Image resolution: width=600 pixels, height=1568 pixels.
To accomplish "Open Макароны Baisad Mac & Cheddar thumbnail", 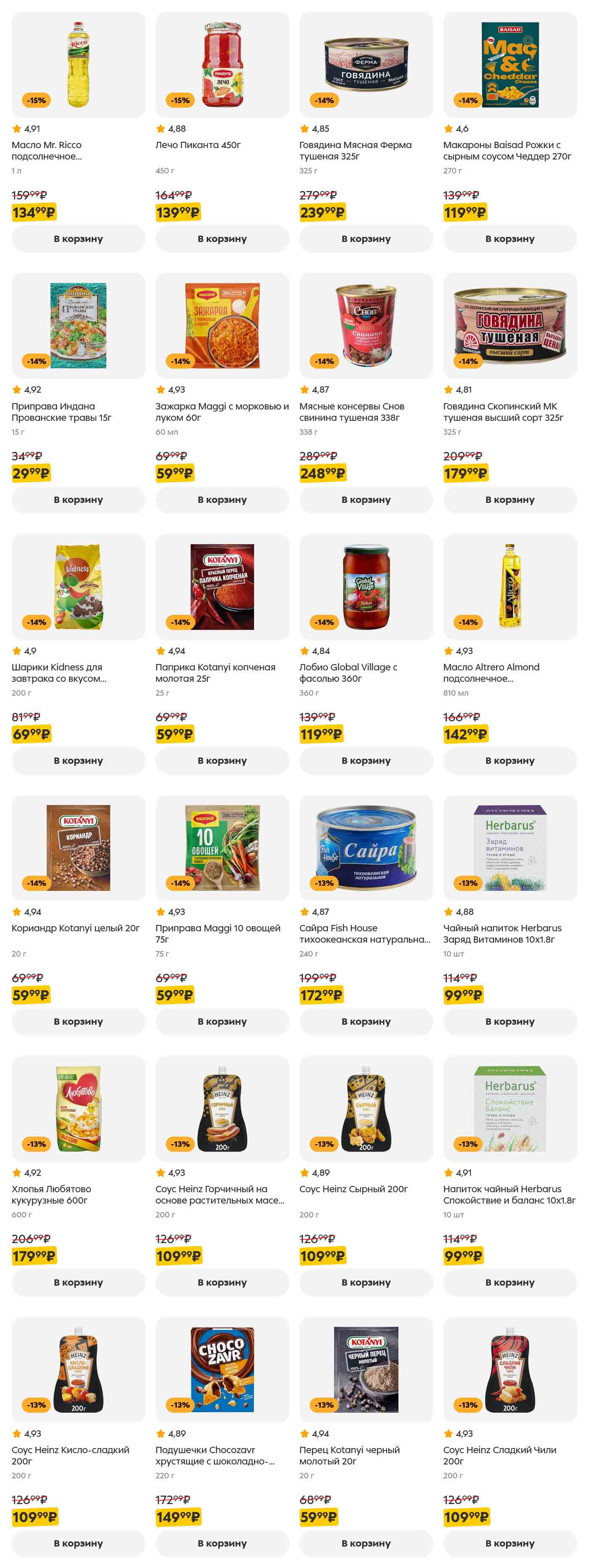I will 510,64.
